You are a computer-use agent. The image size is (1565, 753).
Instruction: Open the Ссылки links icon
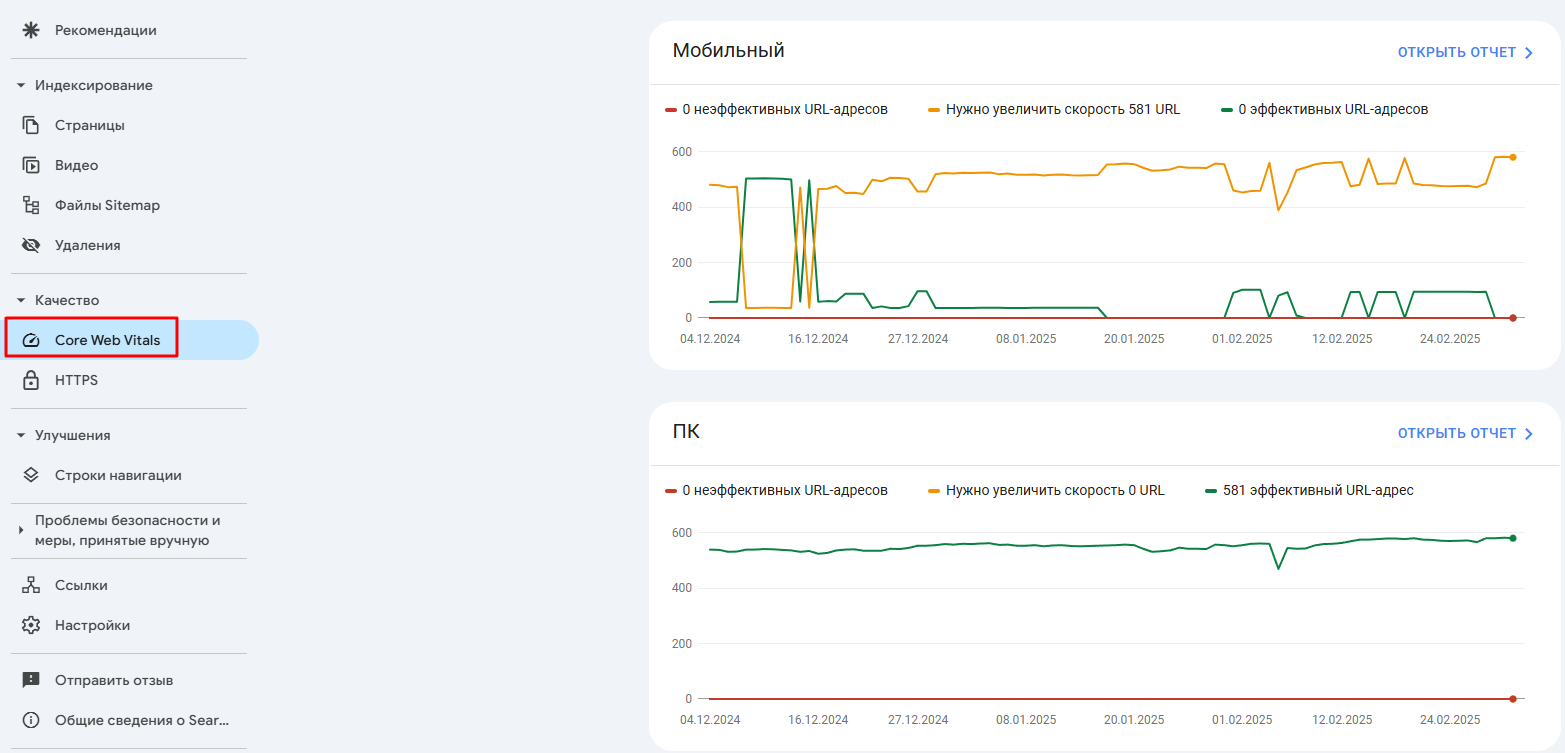pos(32,584)
